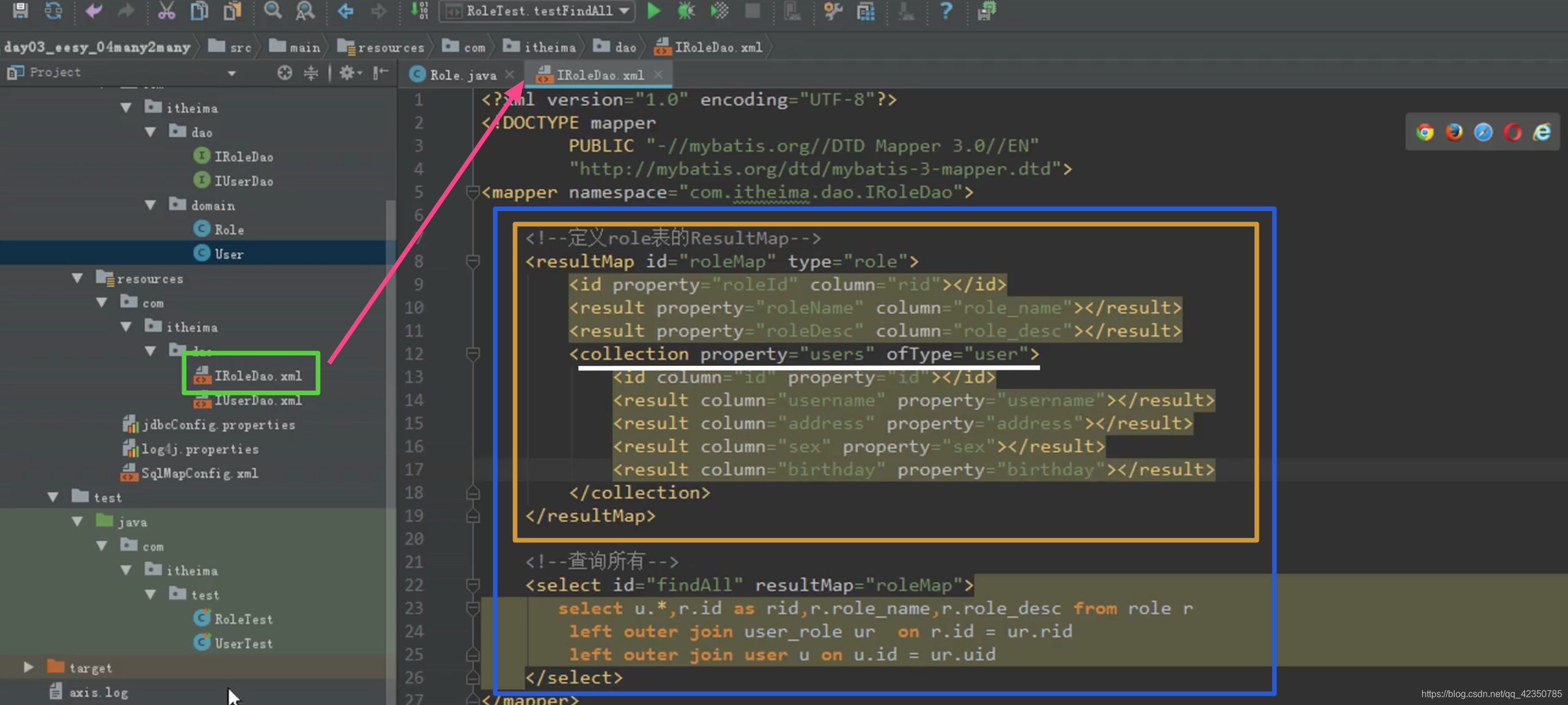Click the Copy icon in toolbar
The width and height of the screenshot is (1568, 705).
click(x=200, y=10)
